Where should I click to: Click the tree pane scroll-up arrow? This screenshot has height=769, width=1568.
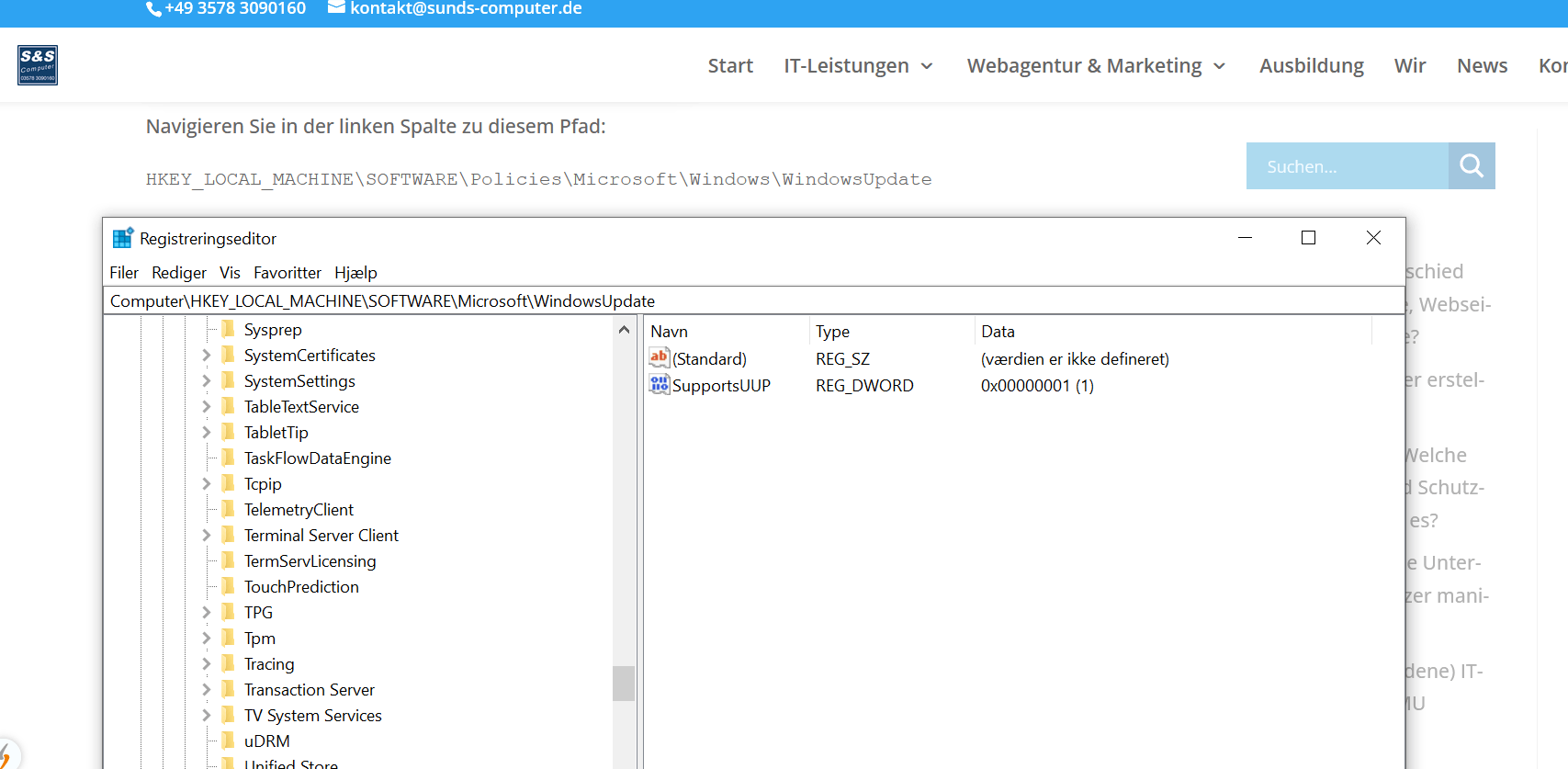(624, 329)
